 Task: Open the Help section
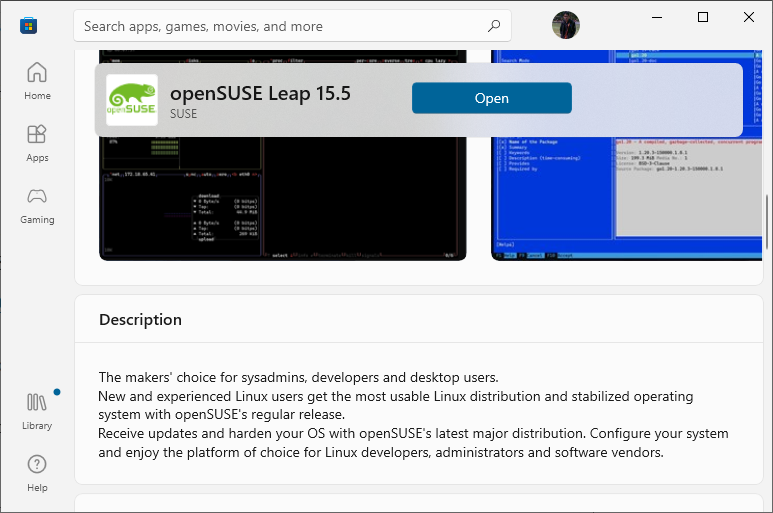tap(37, 474)
